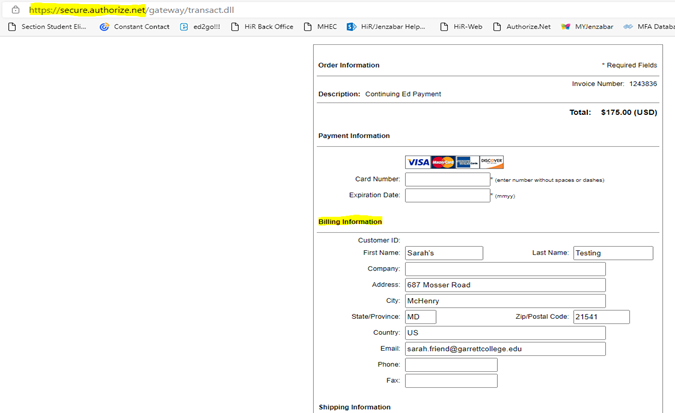Click the Continuing Ed Payment description text
675x413 pixels.
coord(403,94)
